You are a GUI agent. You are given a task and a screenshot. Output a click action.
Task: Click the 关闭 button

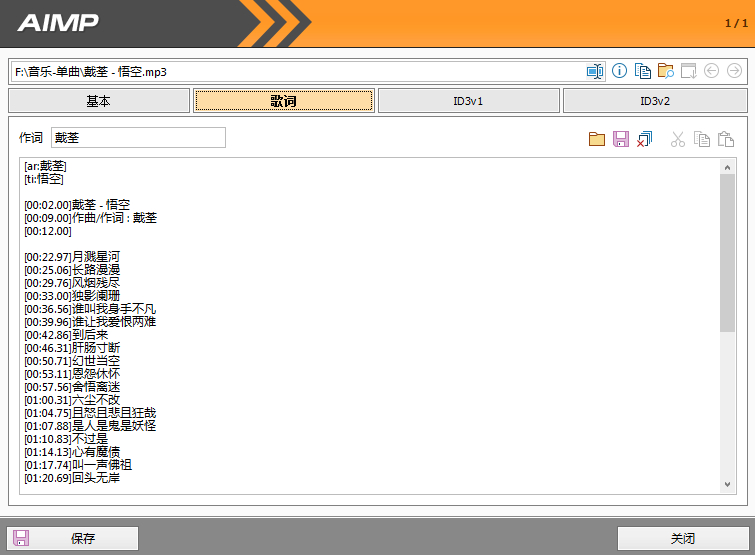click(683, 538)
